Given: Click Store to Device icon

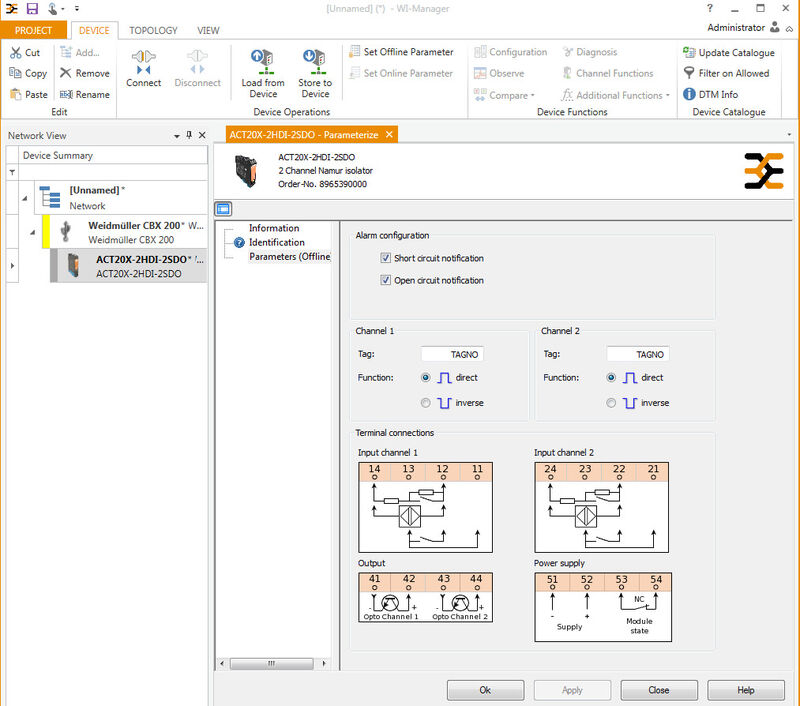Looking at the screenshot, I should [x=315, y=62].
